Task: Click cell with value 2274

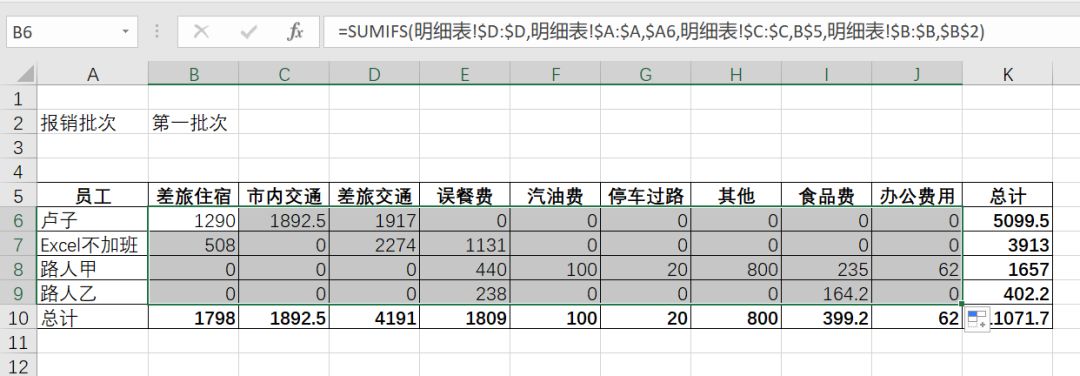Action: (374, 244)
